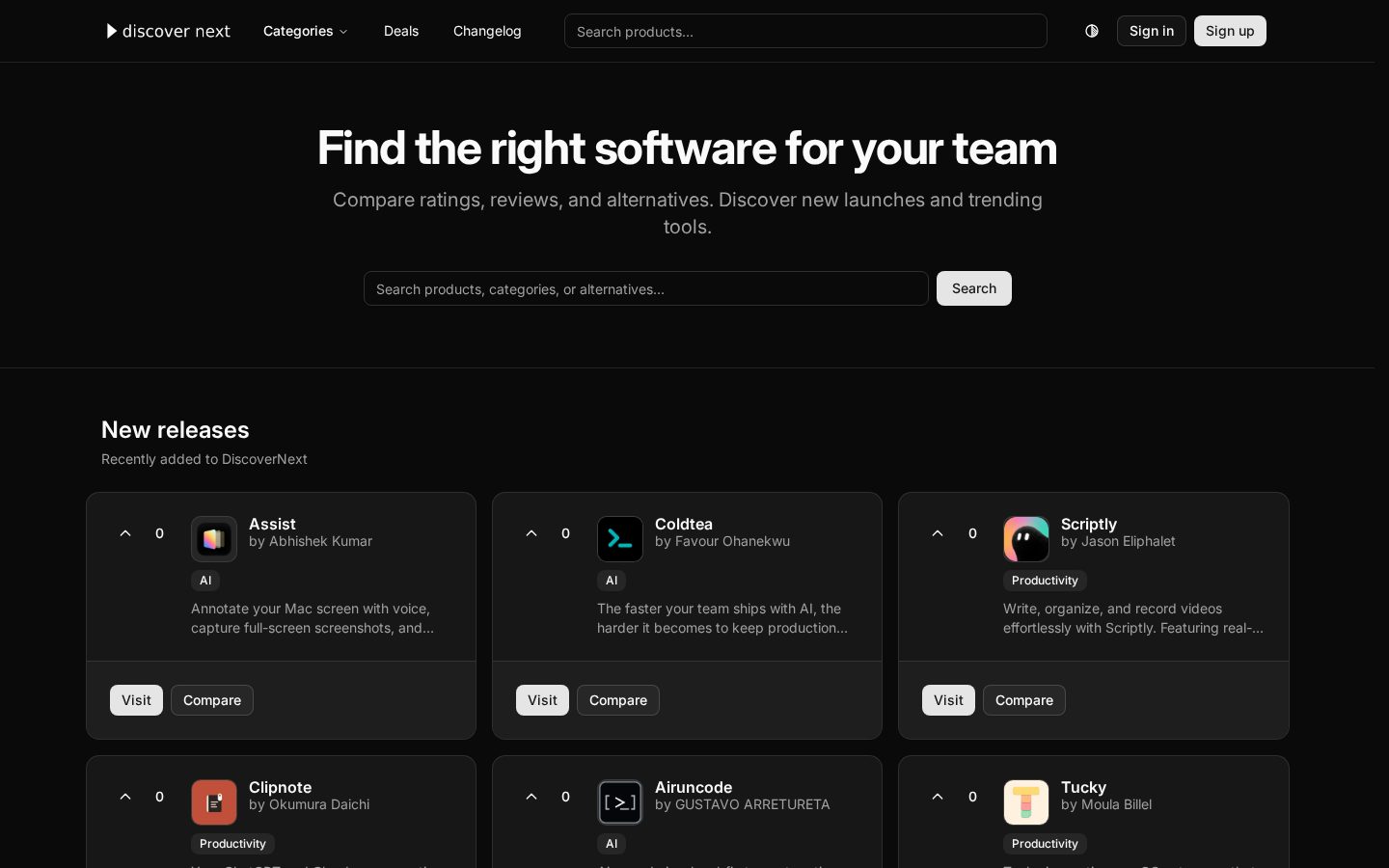
Task: Upvote the Airuncode product
Action: click(x=531, y=797)
